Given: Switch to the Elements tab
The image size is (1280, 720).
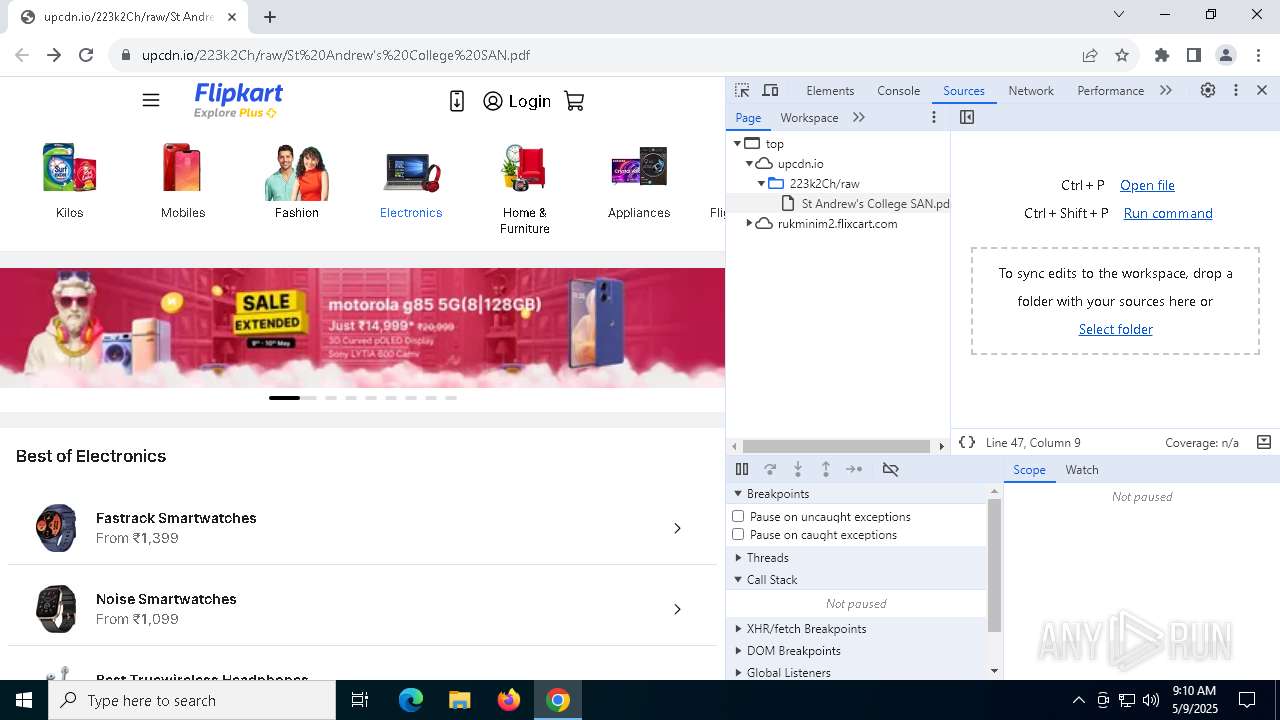Looking at the screenshot, I should point(830,90).
